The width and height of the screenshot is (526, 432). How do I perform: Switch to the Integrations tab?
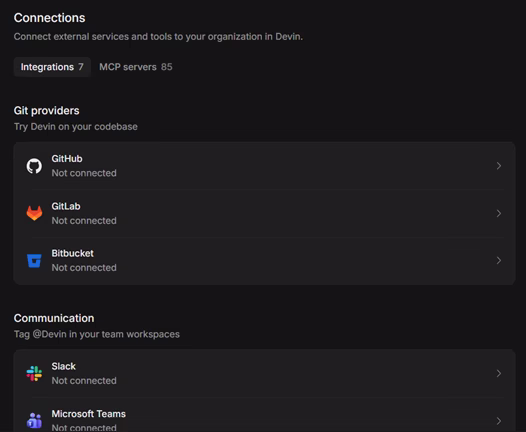click(52, 67)
